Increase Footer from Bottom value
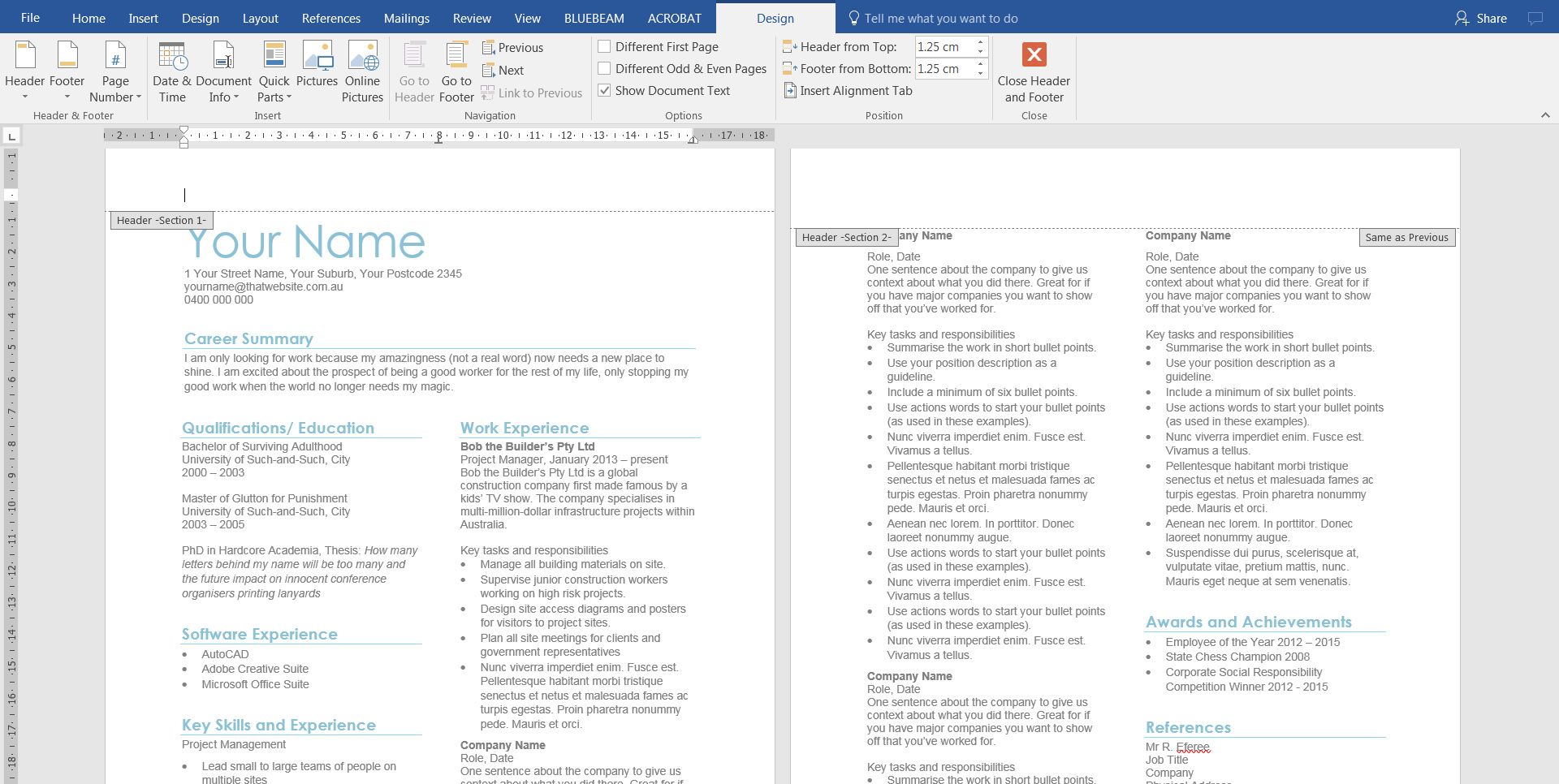Image resolution: width=1559 pixels, height=784 pixels. click(x=981, y=64)
